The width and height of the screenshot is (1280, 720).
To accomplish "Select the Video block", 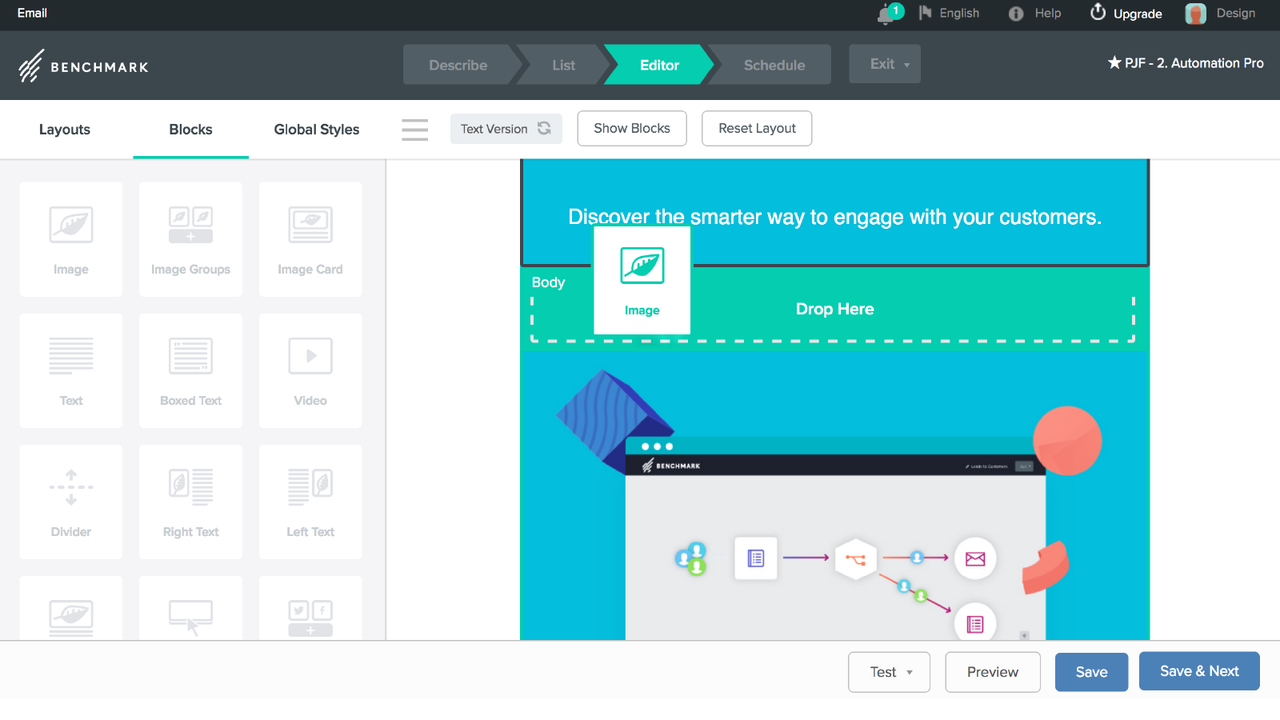I will tap(310, 370).
